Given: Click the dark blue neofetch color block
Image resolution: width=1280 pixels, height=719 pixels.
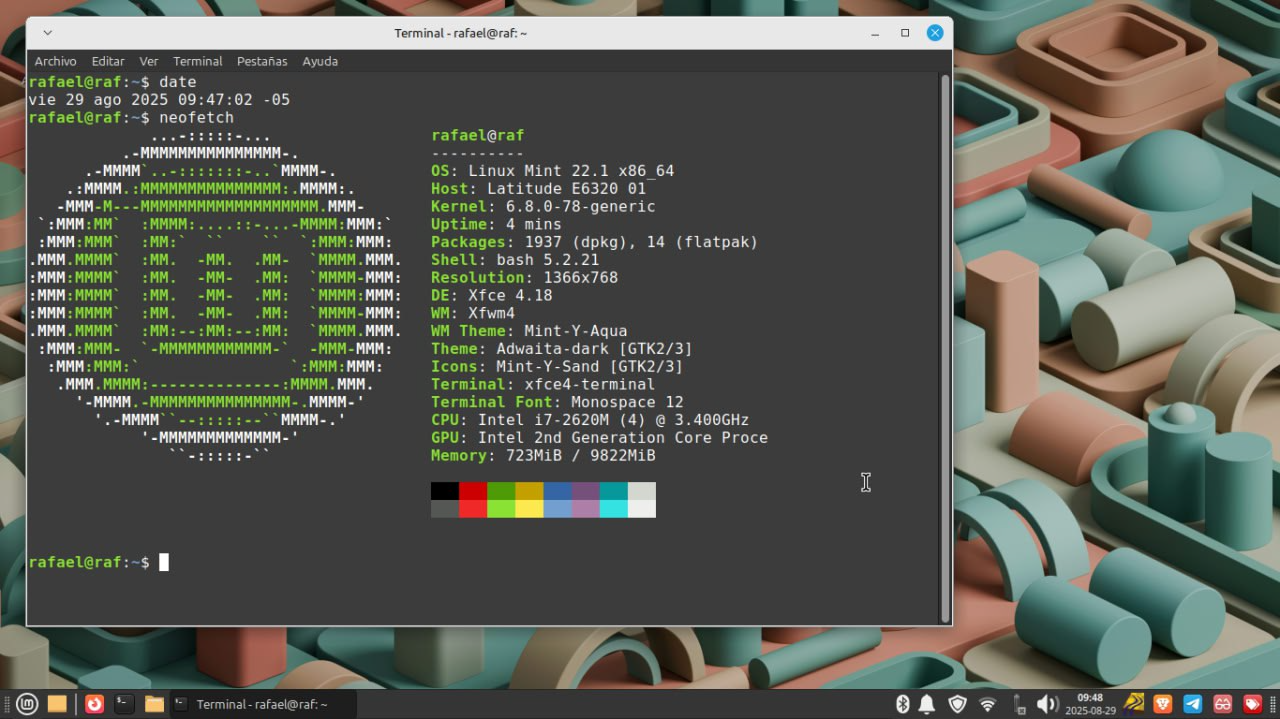Looking at the screenshot, I should 557,491.
